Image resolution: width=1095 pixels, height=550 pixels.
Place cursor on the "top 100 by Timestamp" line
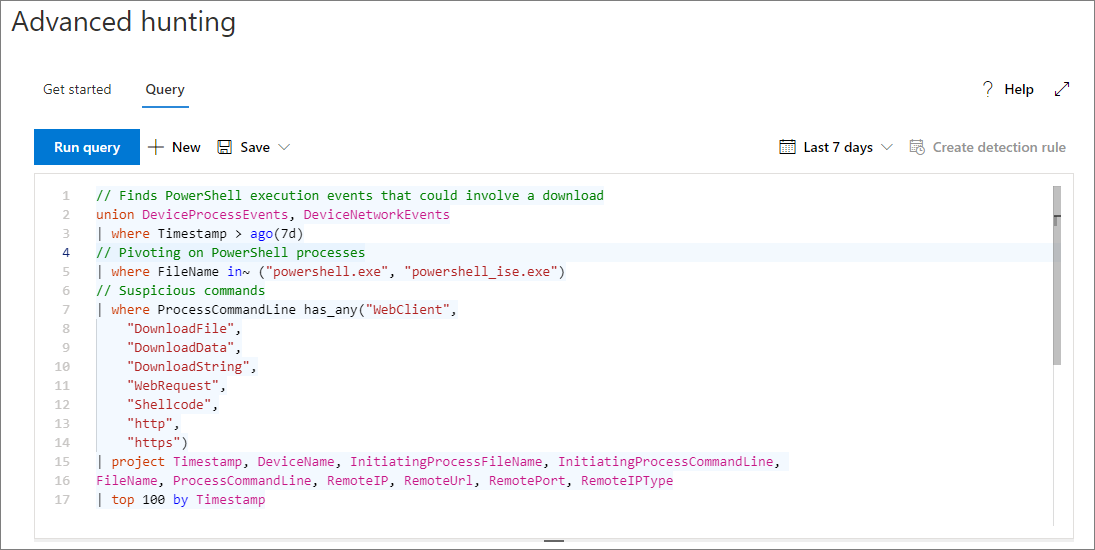[188, 500]
